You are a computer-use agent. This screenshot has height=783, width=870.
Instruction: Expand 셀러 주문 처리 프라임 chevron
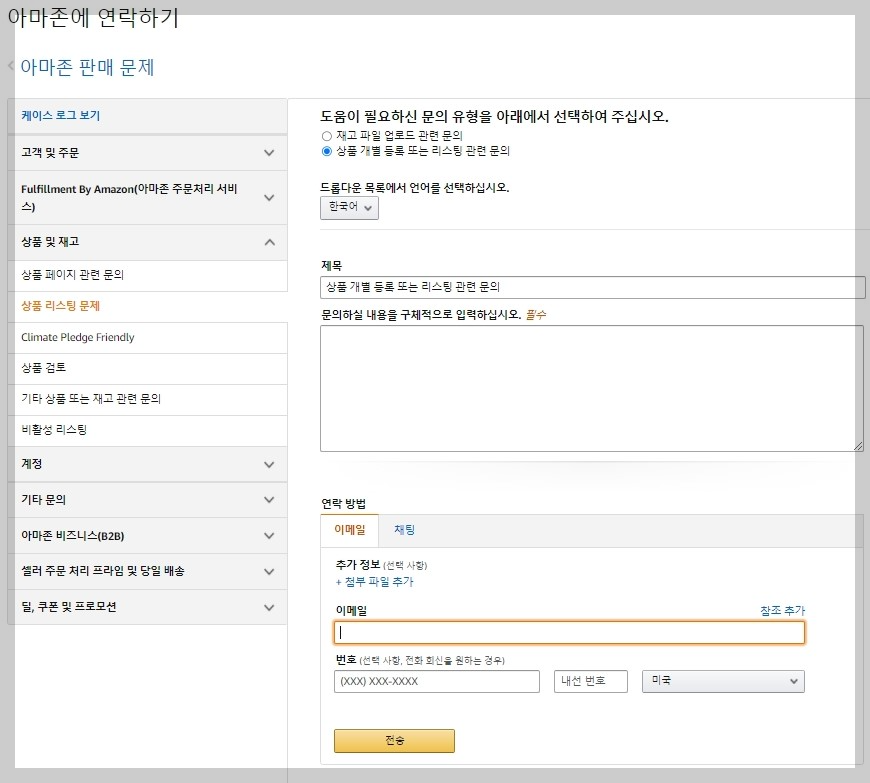point(269,571)
